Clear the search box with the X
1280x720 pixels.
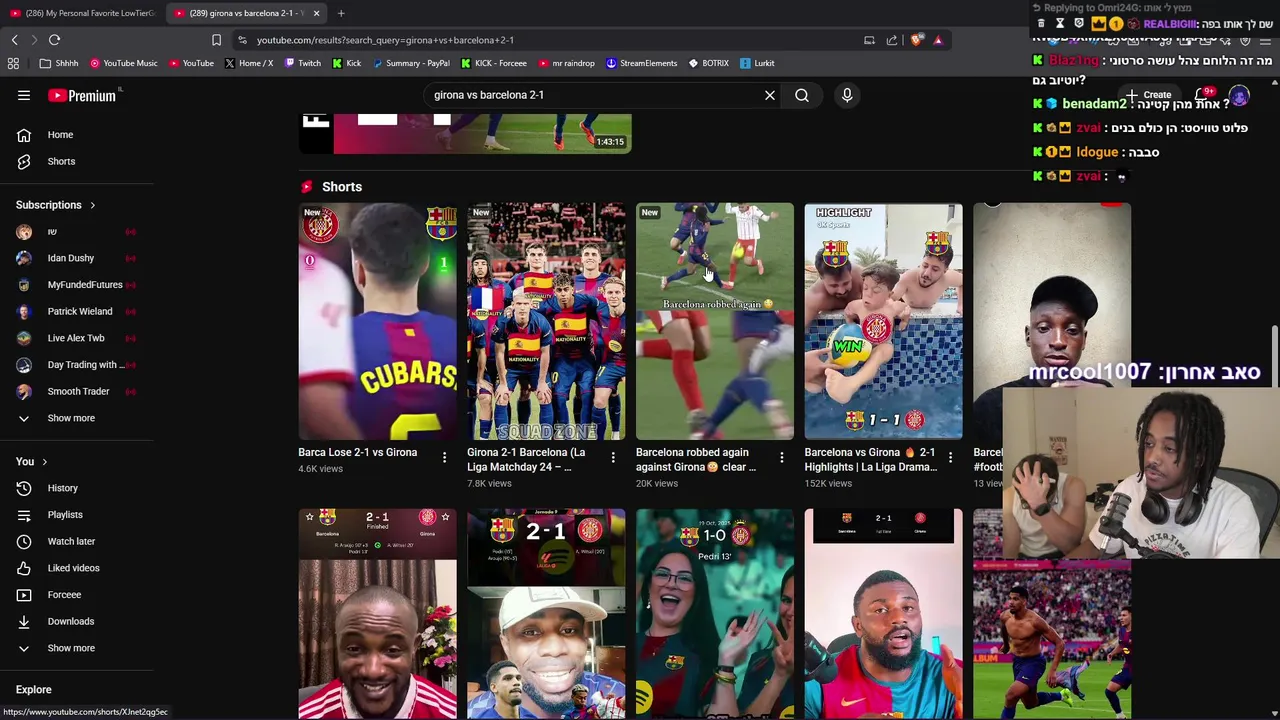pos(770,95)
